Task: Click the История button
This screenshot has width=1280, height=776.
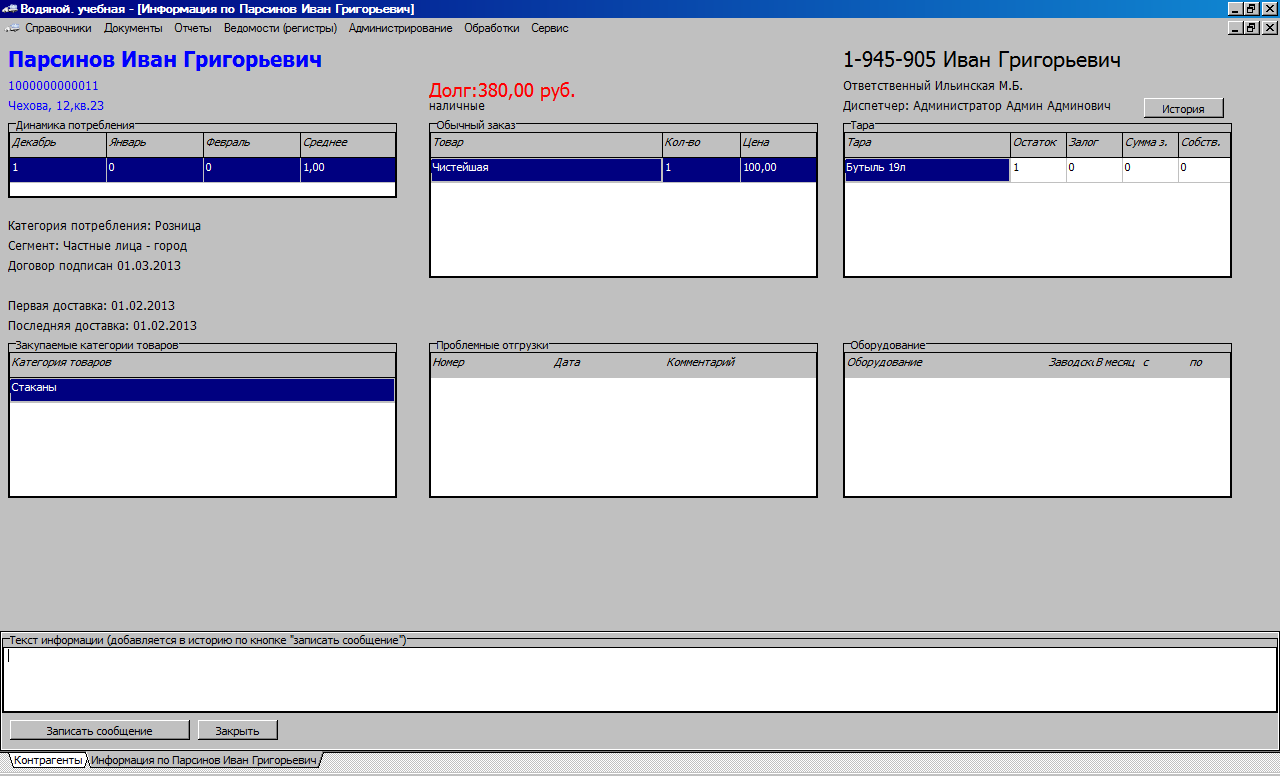Action: click(x=1183, y=108)
